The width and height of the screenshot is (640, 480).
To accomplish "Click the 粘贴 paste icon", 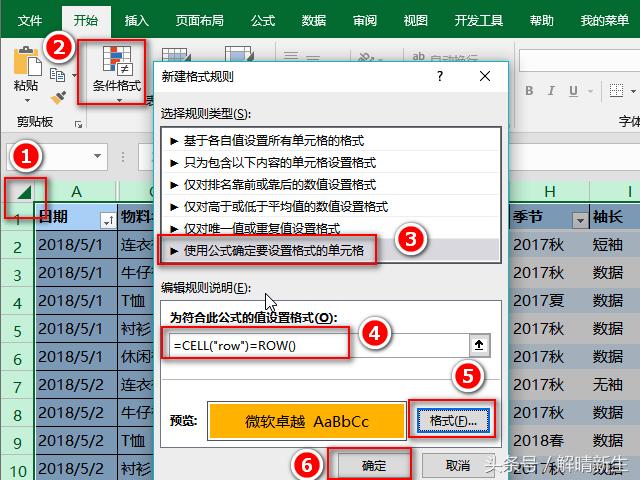I will [27, 61].
